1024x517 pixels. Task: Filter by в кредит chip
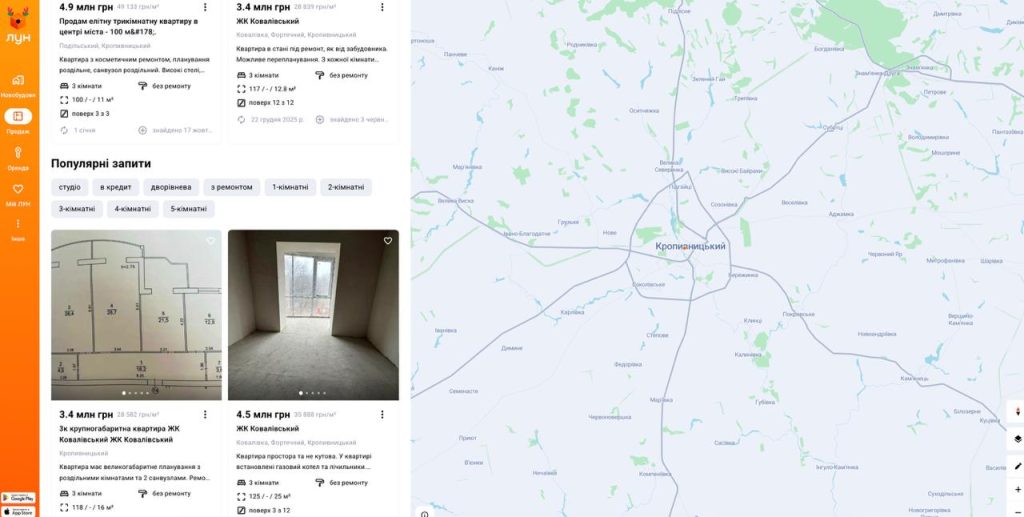116,187
